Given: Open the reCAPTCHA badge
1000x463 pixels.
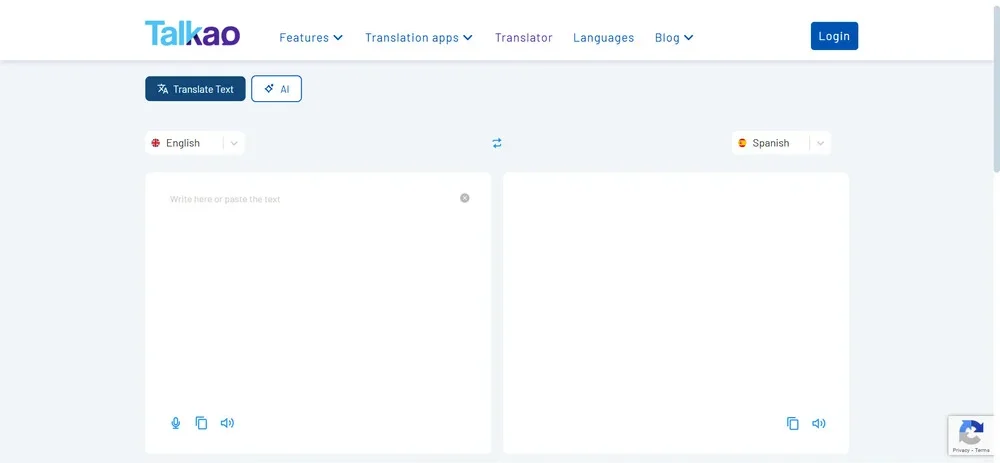Looking at the screenshot, I should coord(970,435).
